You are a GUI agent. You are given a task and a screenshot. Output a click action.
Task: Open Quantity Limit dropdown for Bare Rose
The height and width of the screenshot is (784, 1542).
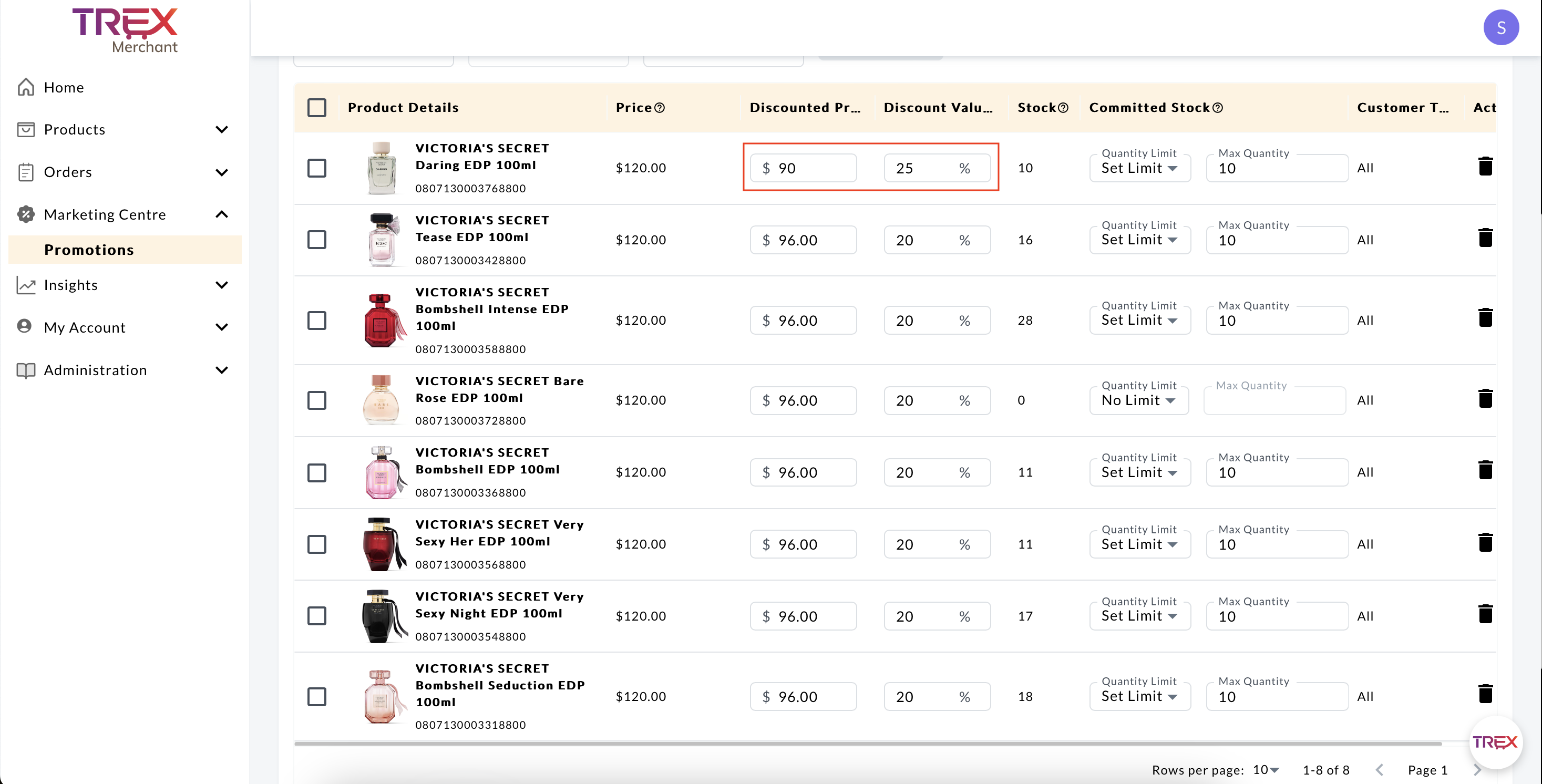click(x=1138, y=400)
